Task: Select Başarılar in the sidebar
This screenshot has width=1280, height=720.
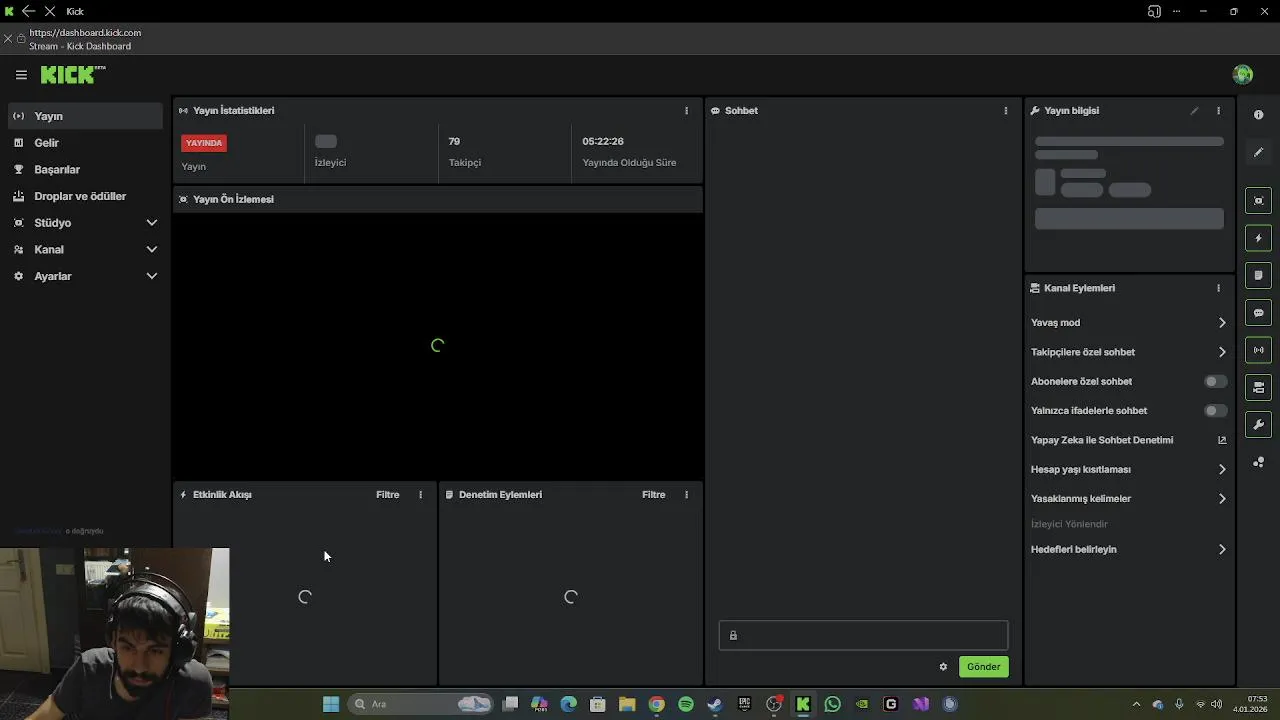Action: pos(86,170)
